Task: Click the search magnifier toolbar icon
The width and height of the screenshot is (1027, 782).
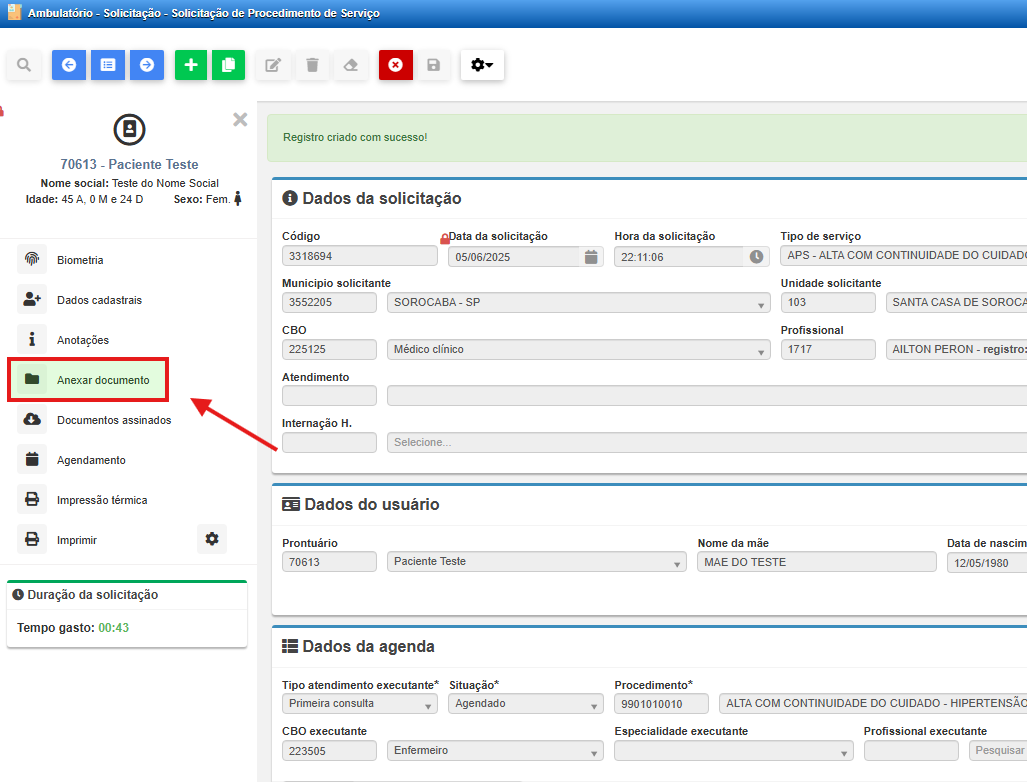Action: [x=24, y=65]
